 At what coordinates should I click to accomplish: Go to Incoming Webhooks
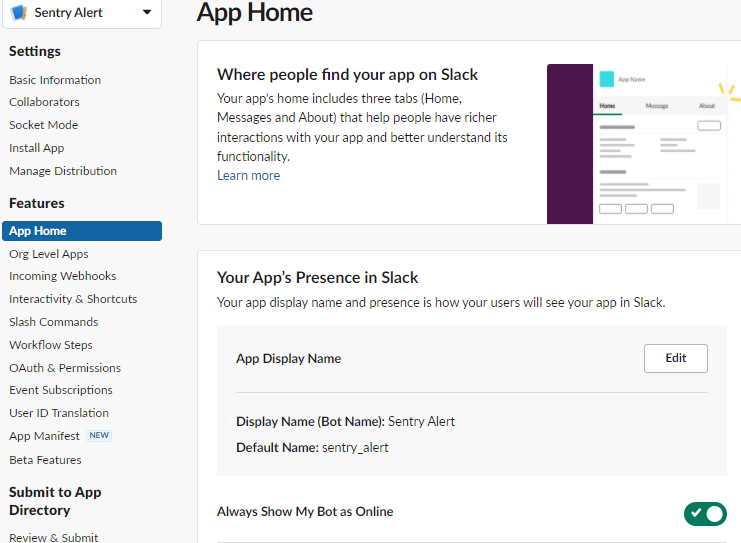(x=62, y=276)
